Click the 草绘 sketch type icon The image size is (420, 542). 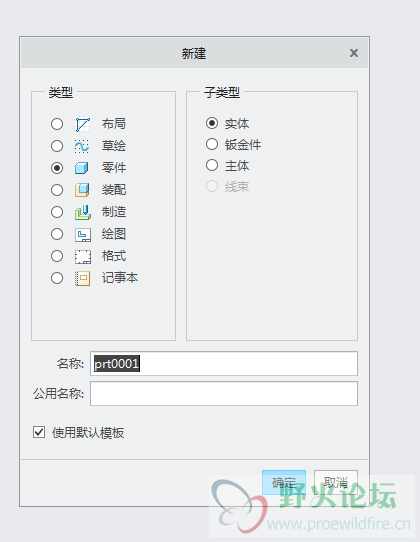pos(82,146)
